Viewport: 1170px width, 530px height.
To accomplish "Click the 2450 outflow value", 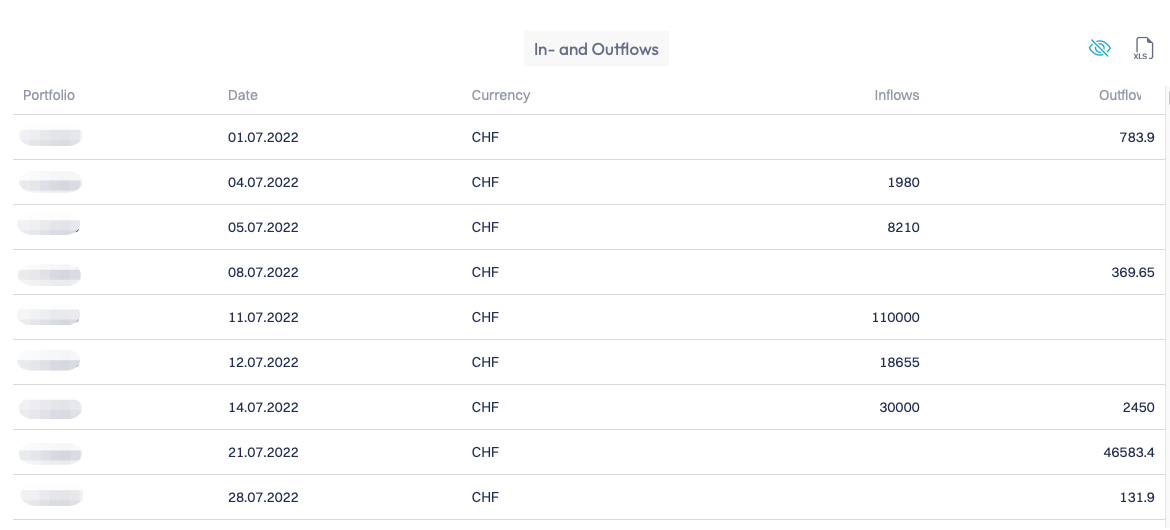I will point(1138,407).
